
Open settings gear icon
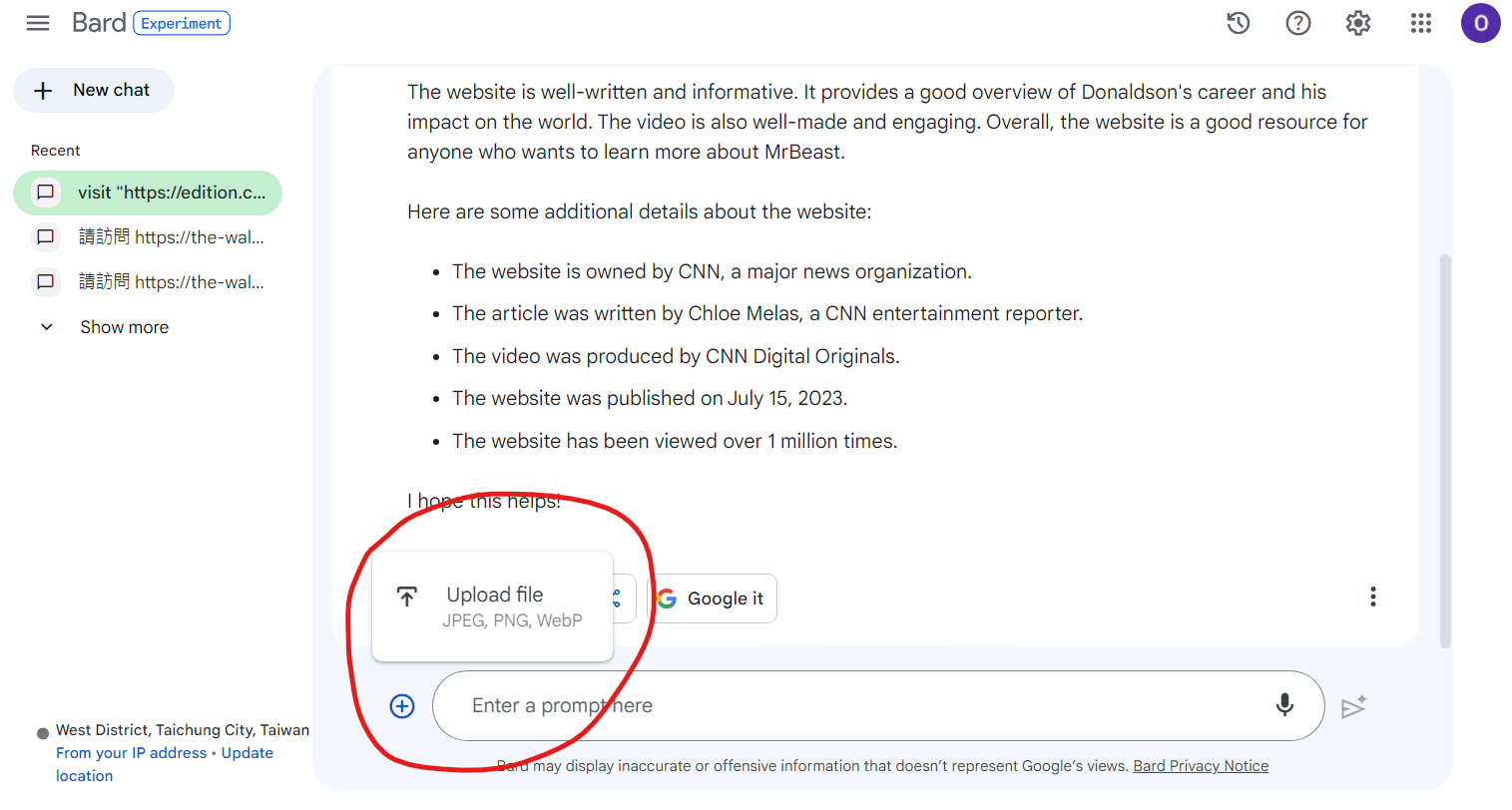1358,23
